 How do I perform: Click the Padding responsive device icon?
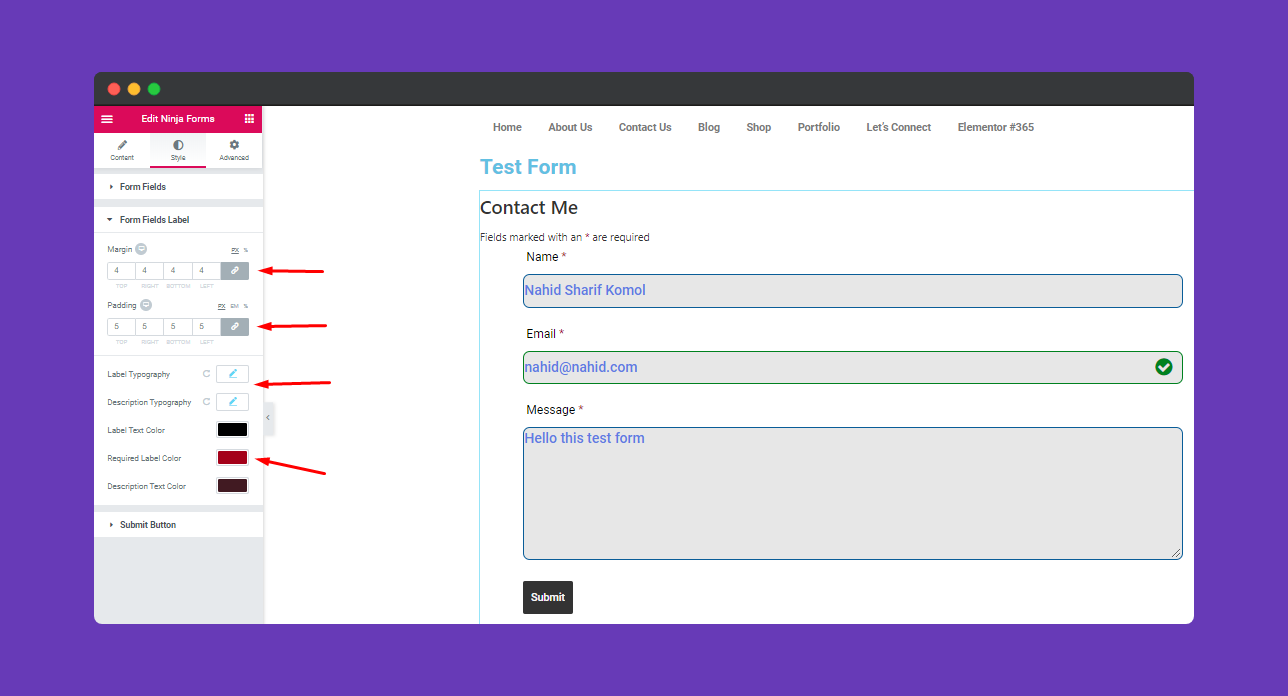[146, 305]
